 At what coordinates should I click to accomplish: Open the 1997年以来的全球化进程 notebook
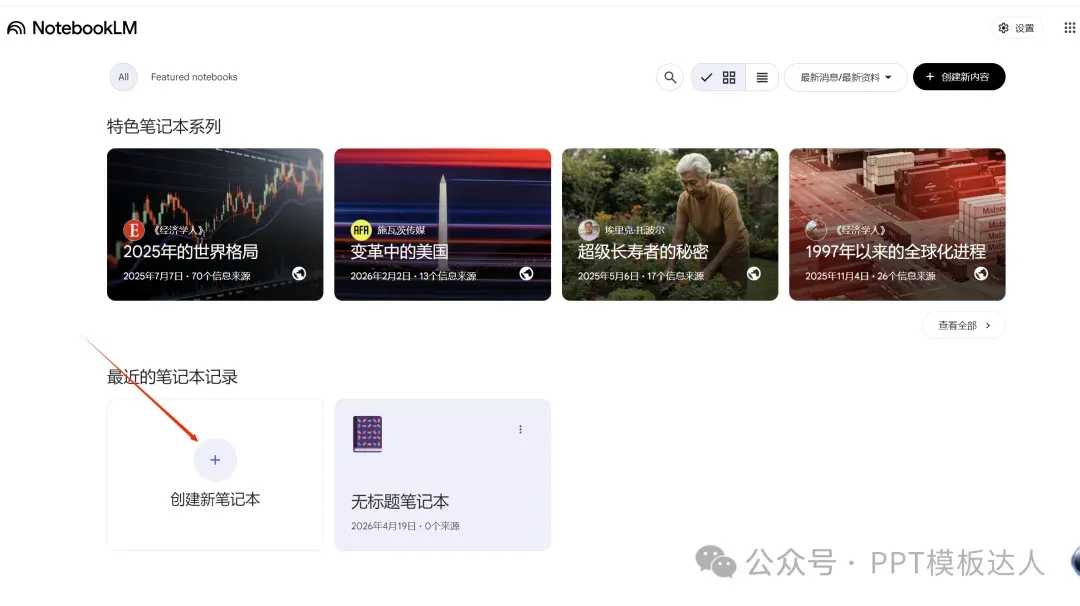point(896,224)
